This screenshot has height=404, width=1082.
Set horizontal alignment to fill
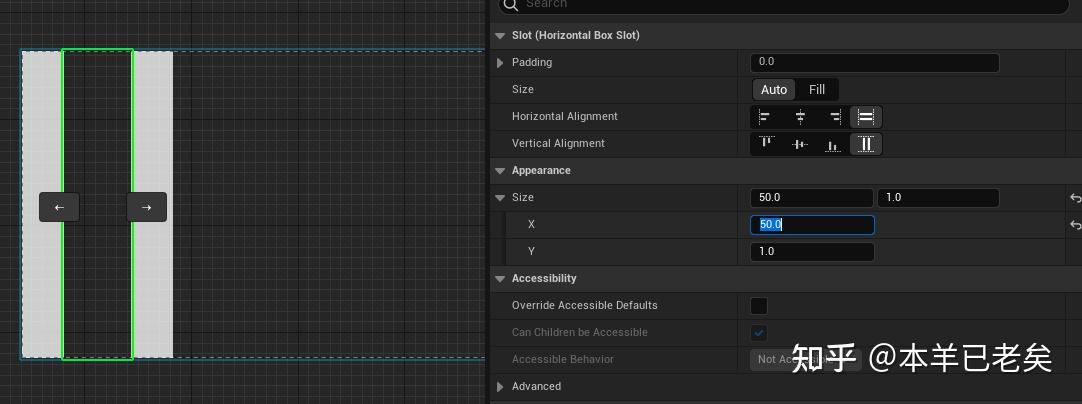click(866, 117)
